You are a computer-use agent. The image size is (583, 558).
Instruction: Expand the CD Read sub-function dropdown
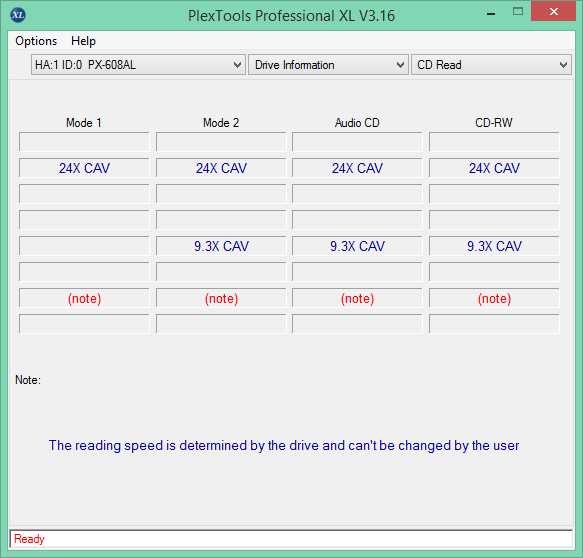pos(491,65)
